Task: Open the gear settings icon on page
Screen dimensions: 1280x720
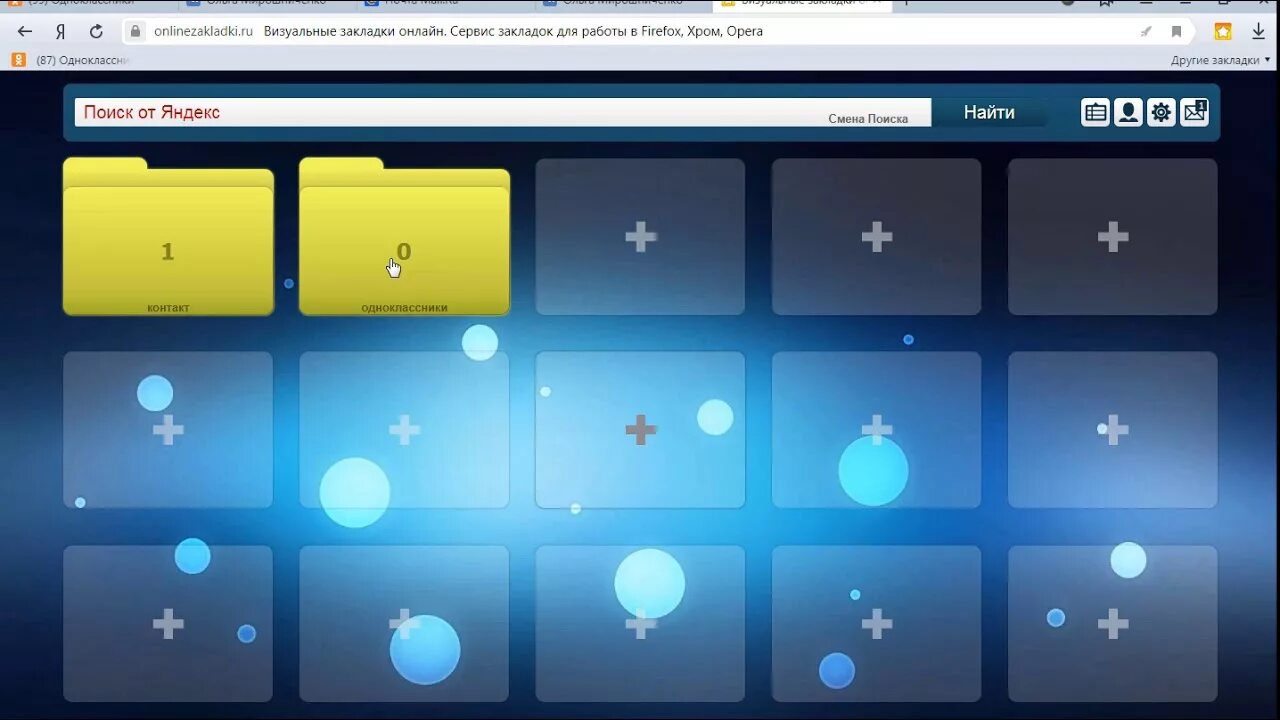Action: point(1161,112)
